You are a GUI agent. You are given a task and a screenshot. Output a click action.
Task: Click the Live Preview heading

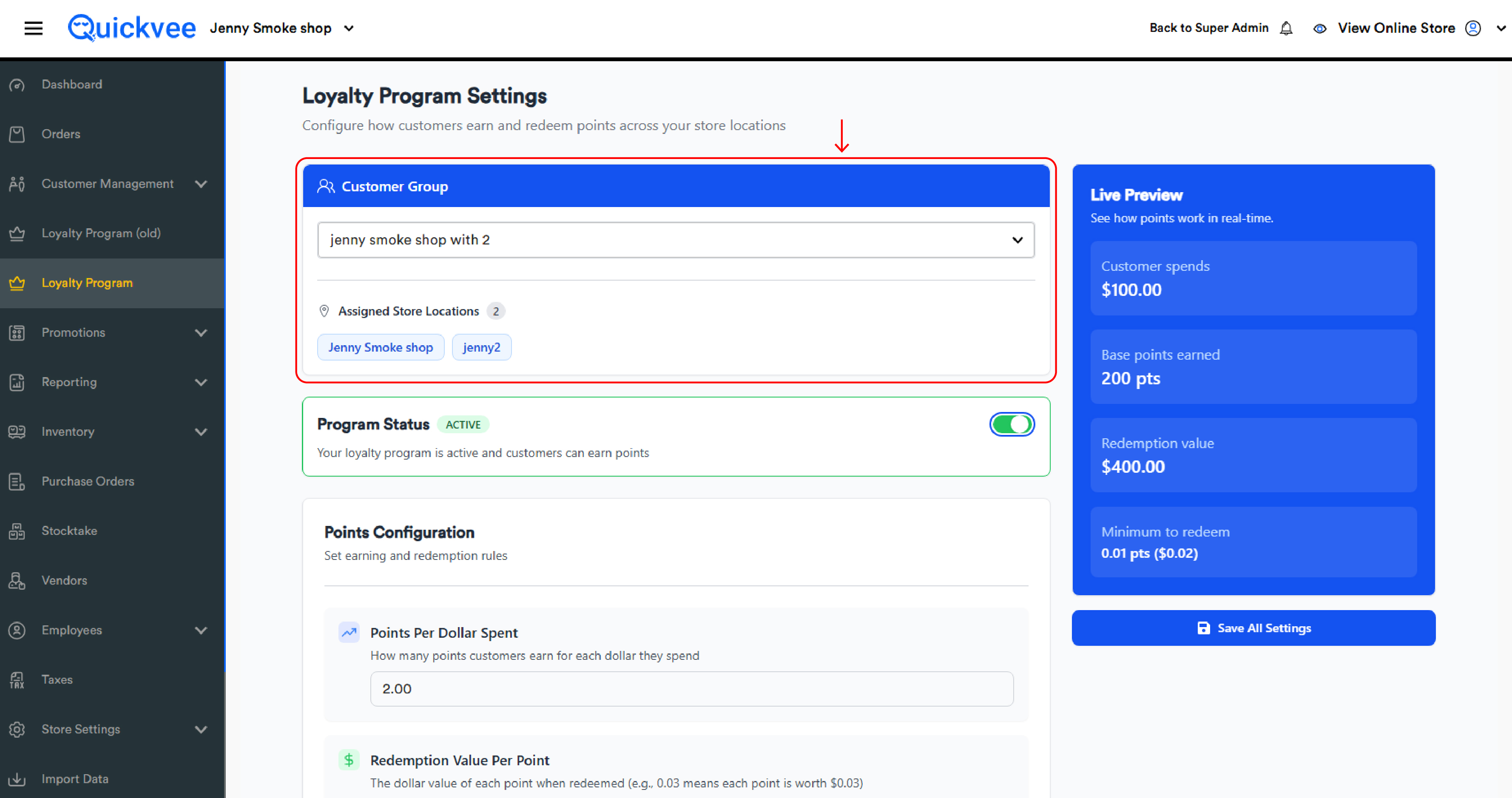1137,196
